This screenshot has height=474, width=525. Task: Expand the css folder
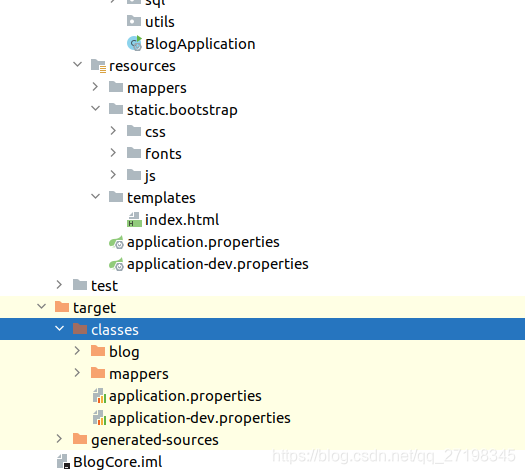(x=113, y=131)
